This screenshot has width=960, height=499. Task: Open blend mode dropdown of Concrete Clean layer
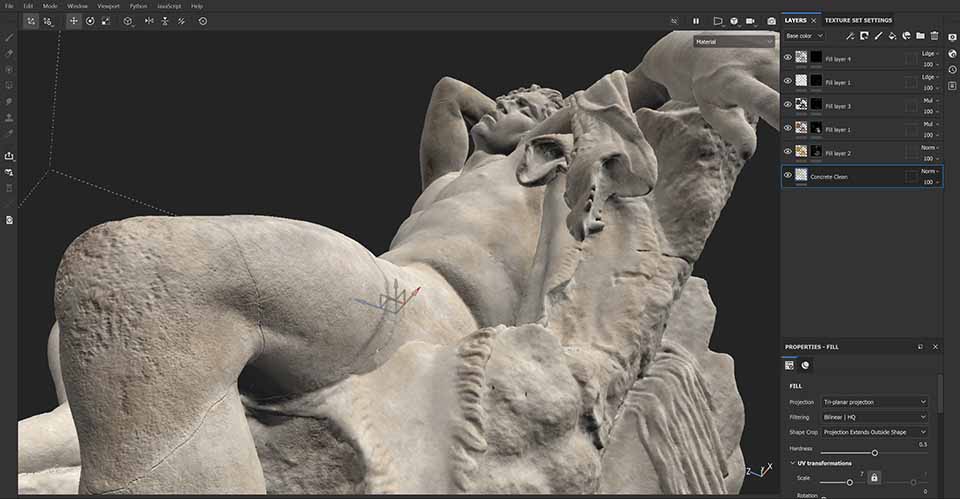click(x=931, y=171)
